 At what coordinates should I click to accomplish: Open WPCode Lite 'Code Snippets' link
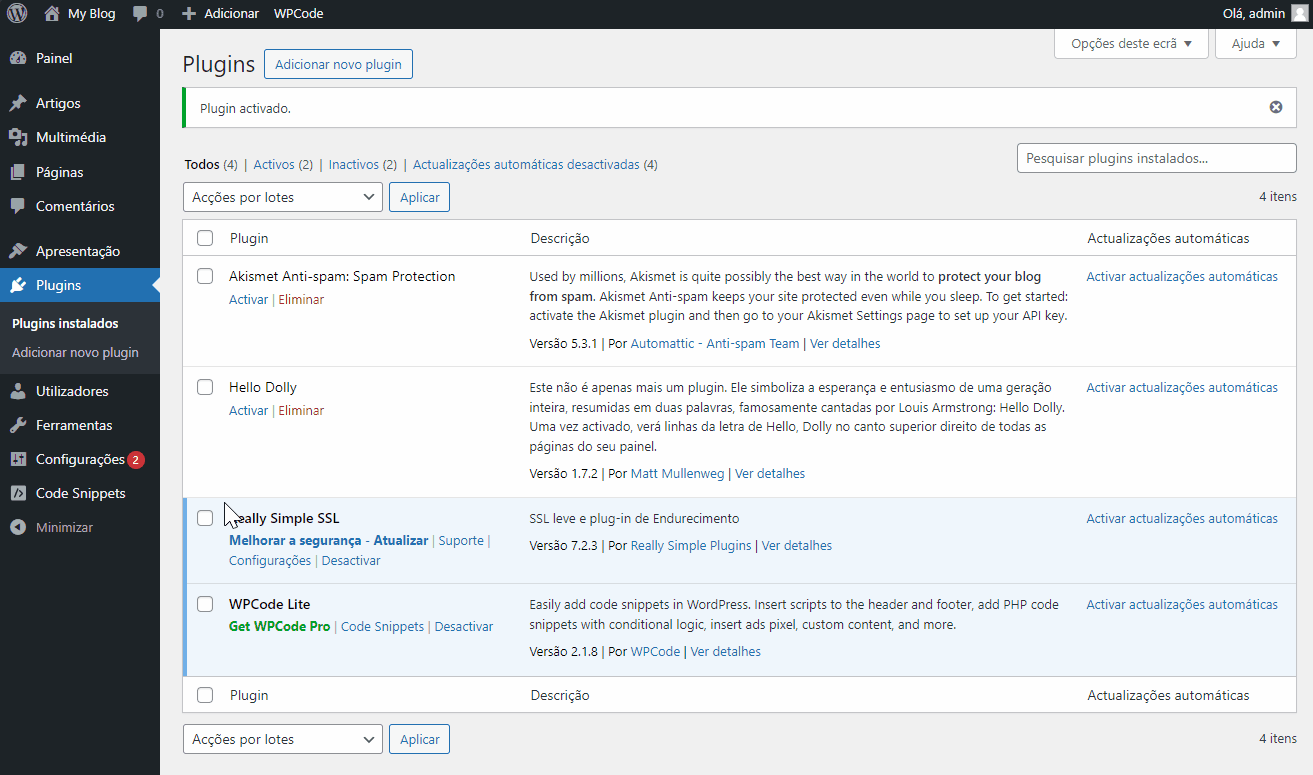click(x=382, y=627)
